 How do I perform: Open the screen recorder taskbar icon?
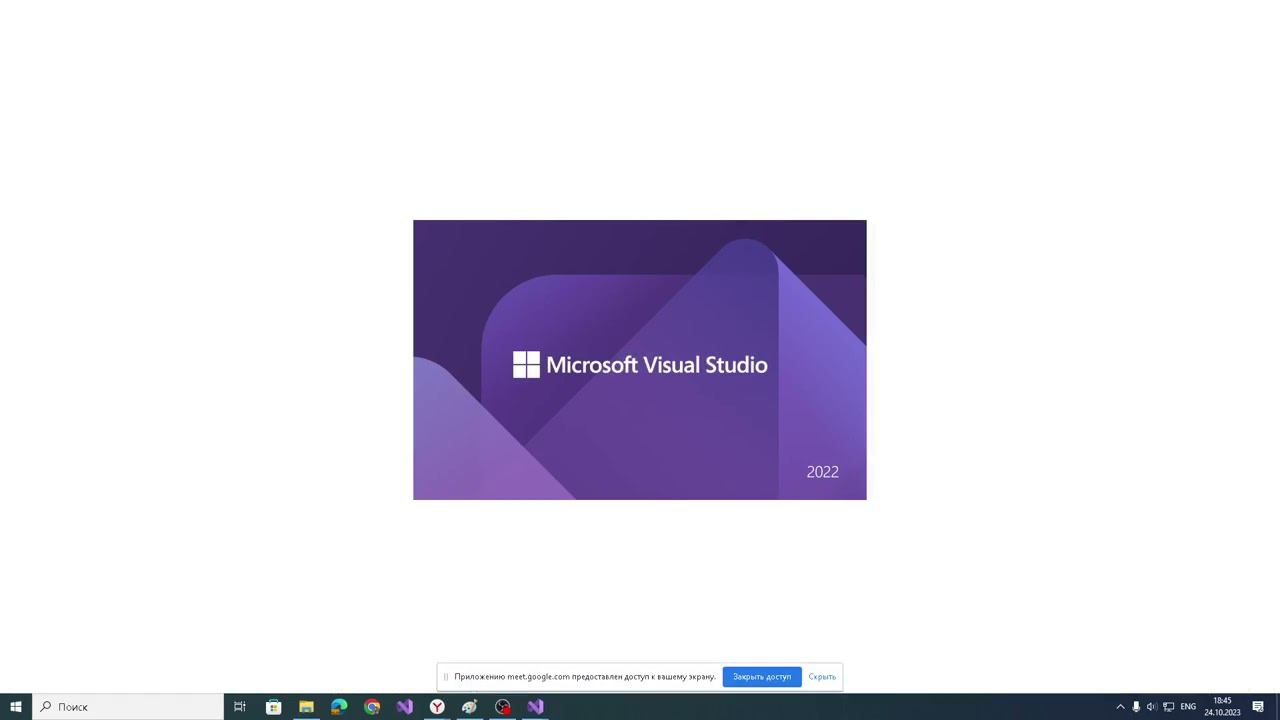[x=503, y=707]
